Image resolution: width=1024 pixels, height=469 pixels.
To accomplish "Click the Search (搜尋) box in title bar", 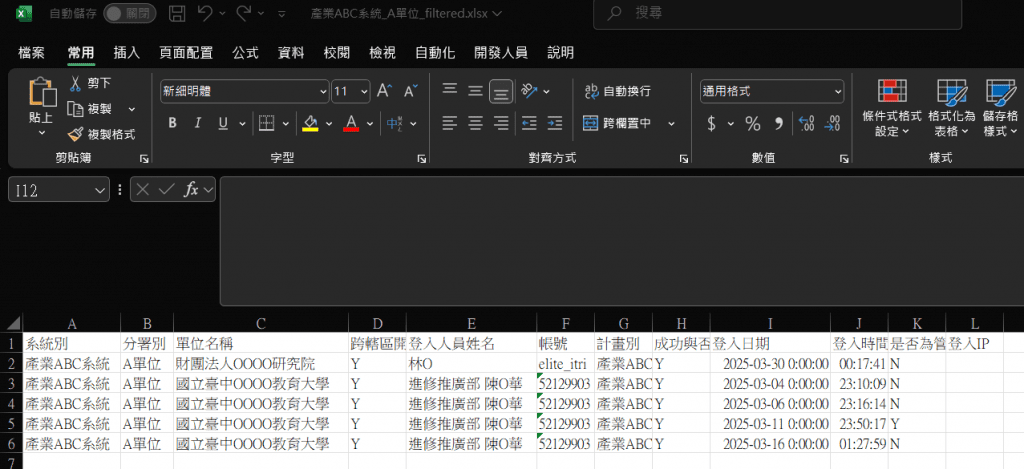I will point(776,14).
